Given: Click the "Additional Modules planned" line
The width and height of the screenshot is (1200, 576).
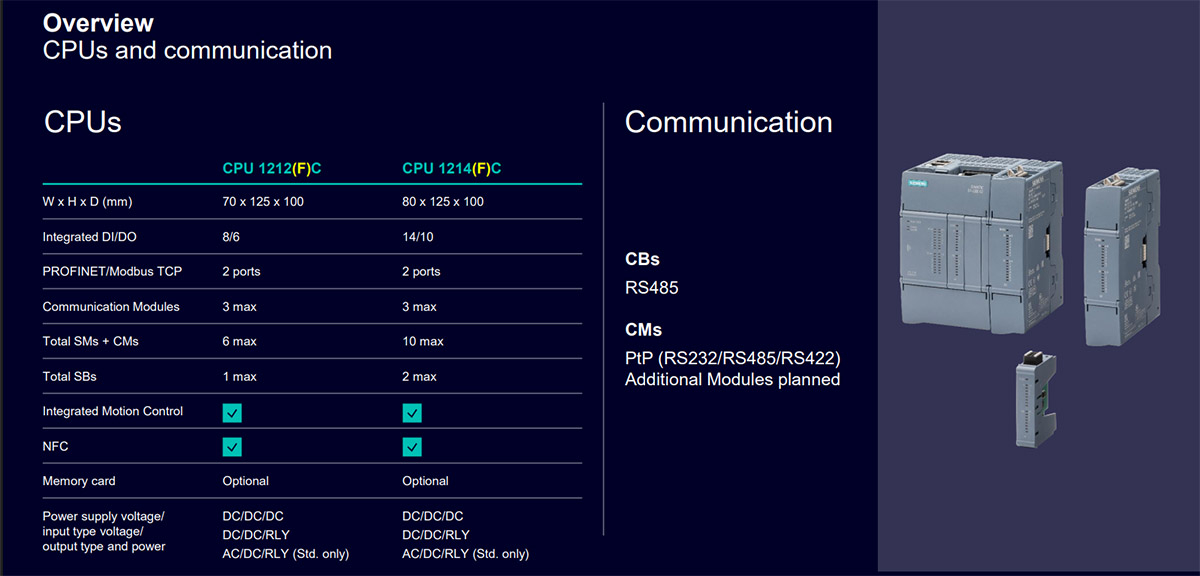Looking at the screenshot, I should coord(733,380).
